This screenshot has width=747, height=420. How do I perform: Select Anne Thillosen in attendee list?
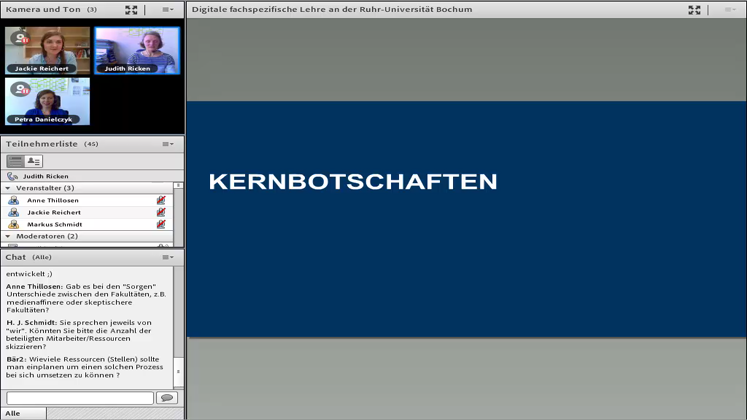tap(53, 200)
